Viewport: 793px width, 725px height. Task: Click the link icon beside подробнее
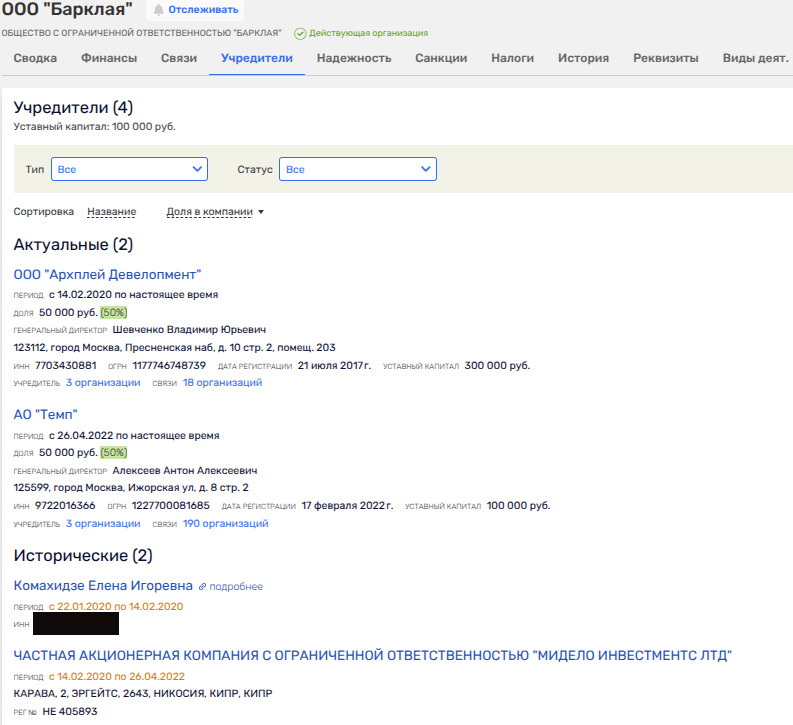[202, 586]
